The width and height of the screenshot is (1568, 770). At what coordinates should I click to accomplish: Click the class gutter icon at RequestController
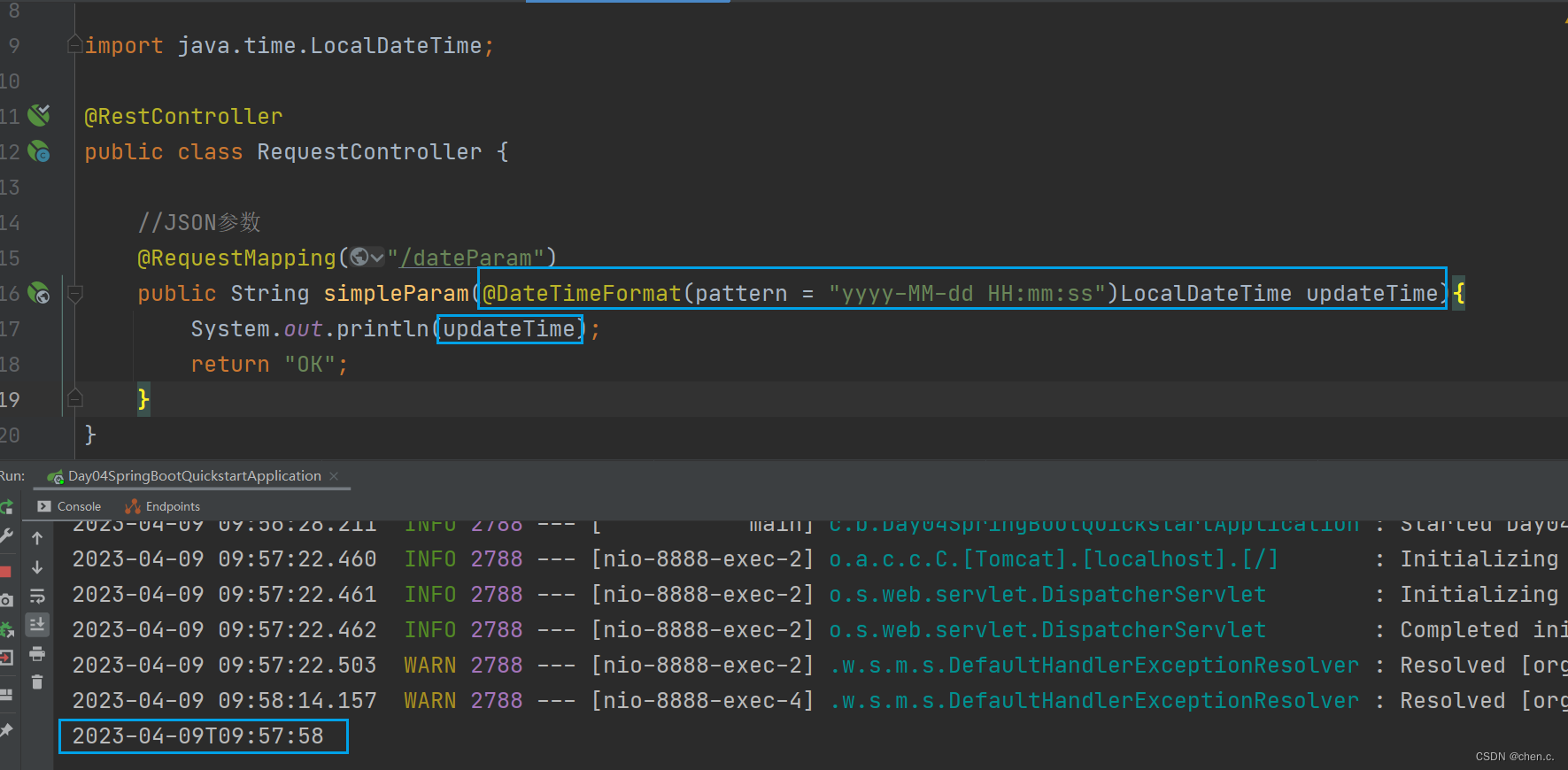pyautogui.click(x=39, y=151)
